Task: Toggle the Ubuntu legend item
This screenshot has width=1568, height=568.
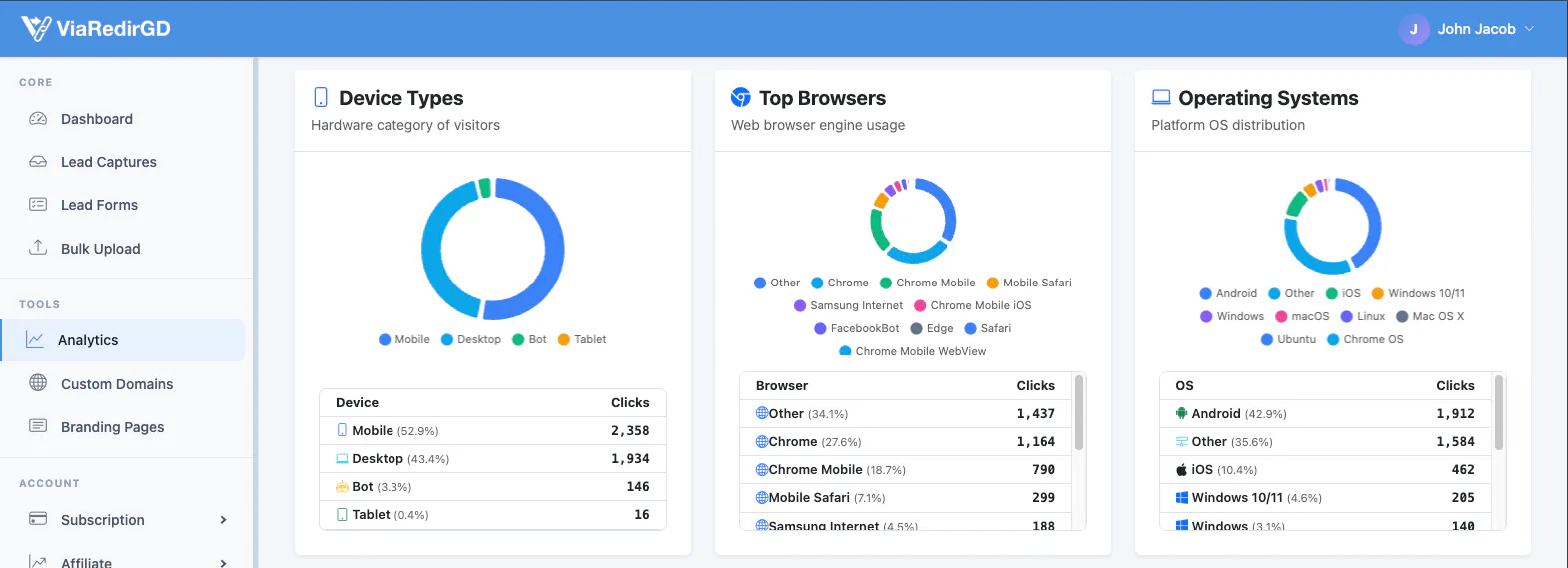Action: pyautogui.click(x=1289, y=339)
